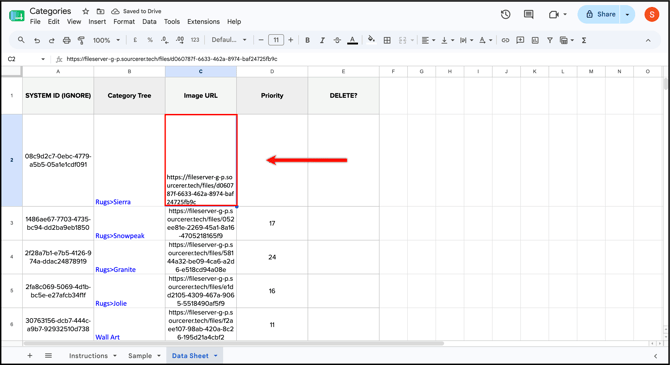Toggle strikethrough formatting
This screenshot has width=670, height=365.
(x=337, y=40)
